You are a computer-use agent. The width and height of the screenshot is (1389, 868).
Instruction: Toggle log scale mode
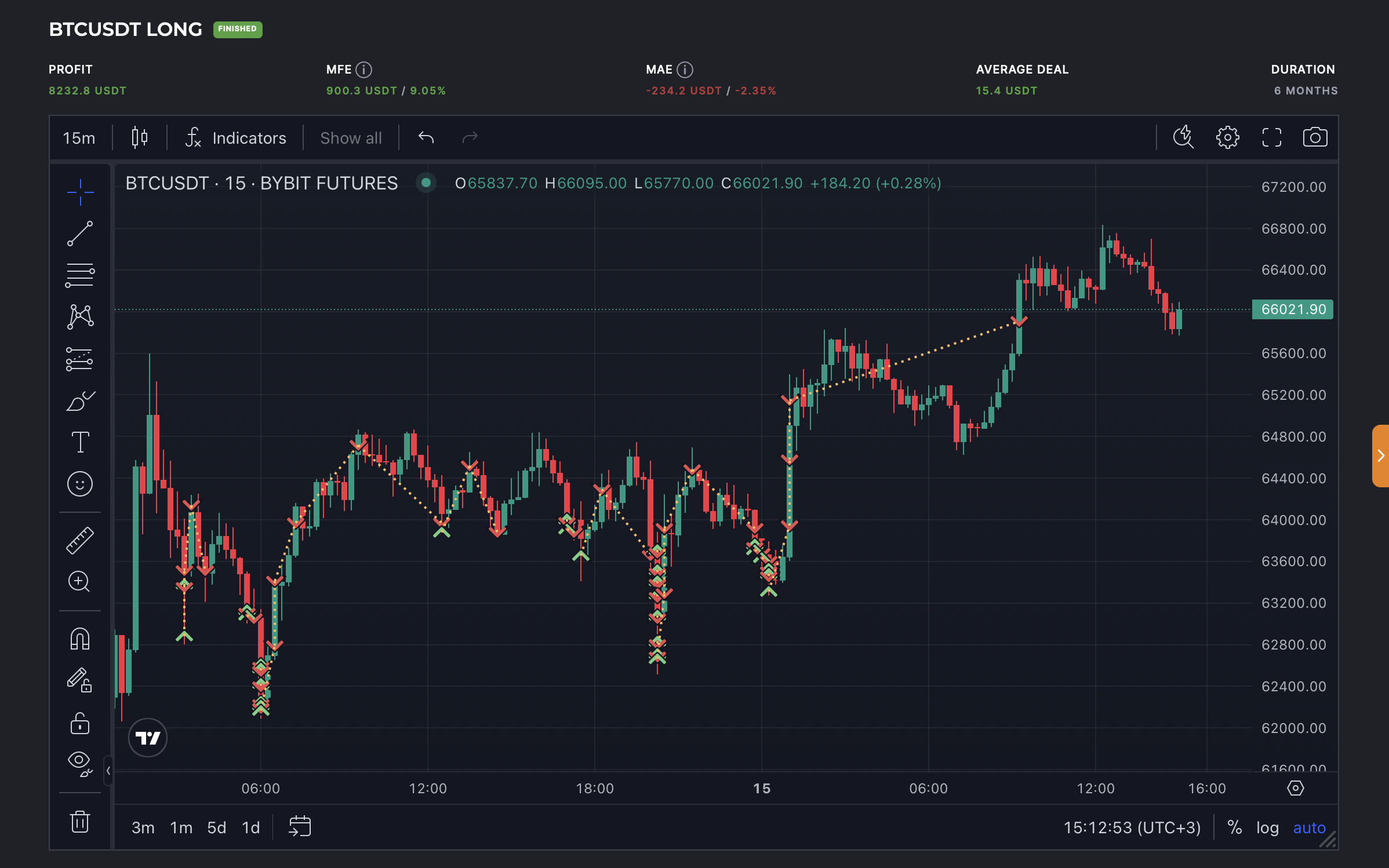(1267, 827)
